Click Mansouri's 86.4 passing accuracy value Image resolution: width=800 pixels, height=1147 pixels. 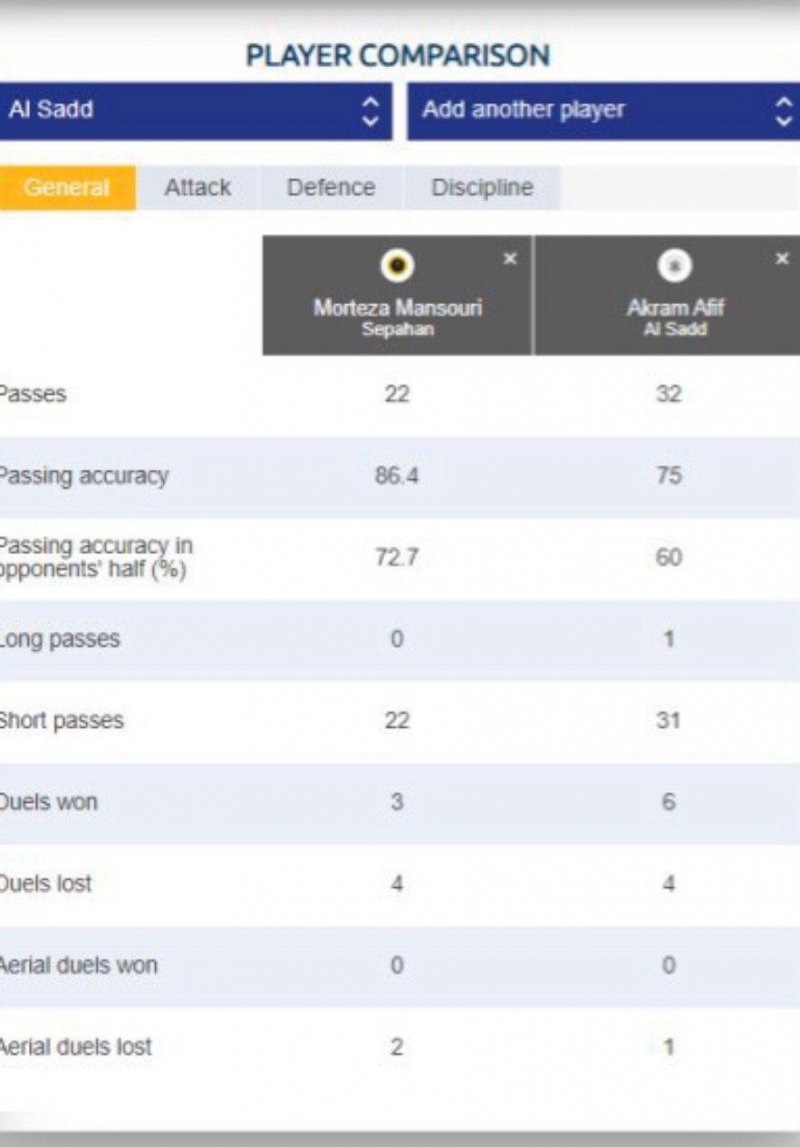[397, 476]
